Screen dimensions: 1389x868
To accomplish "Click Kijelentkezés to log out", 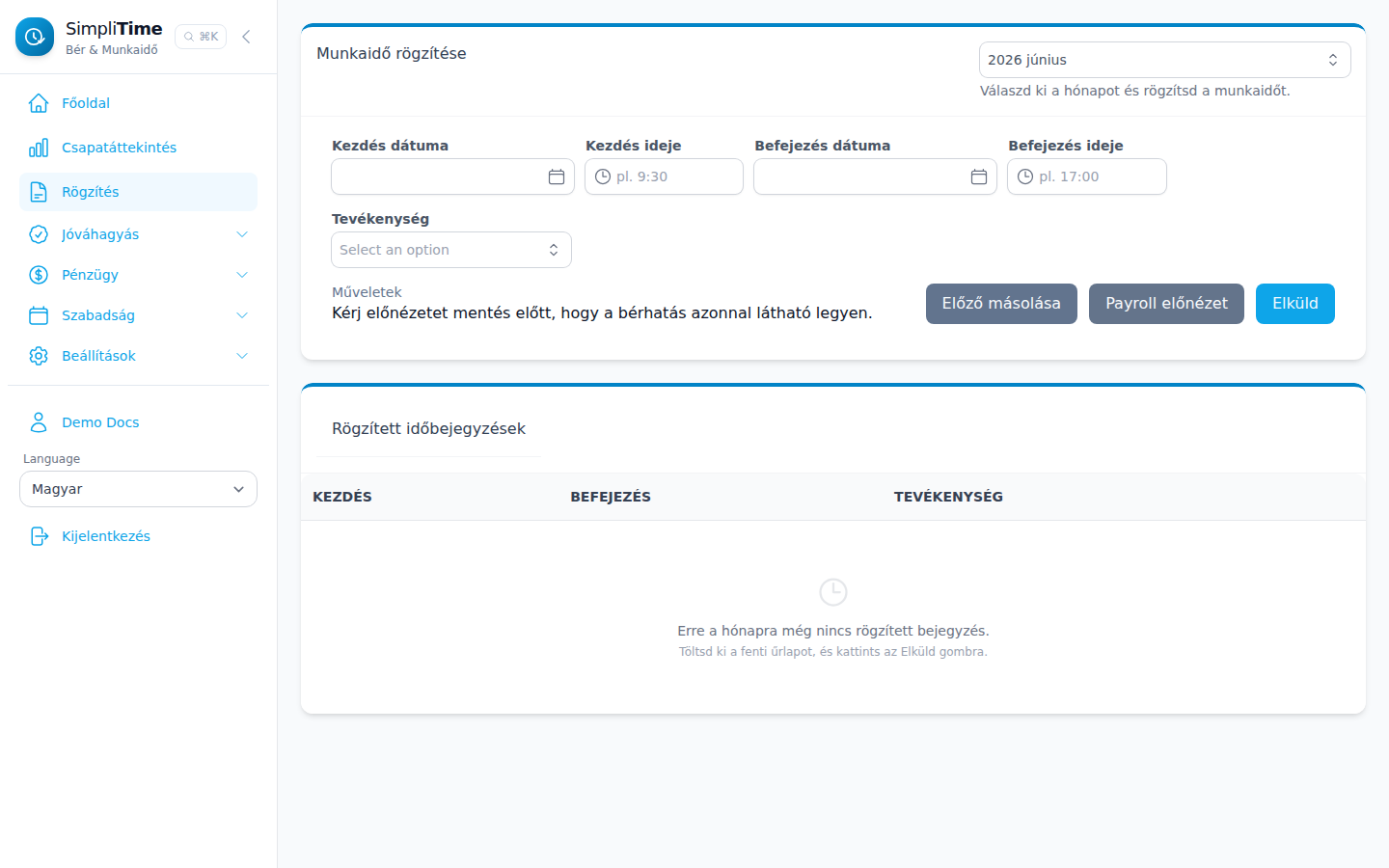I will (x=138, y=536).
